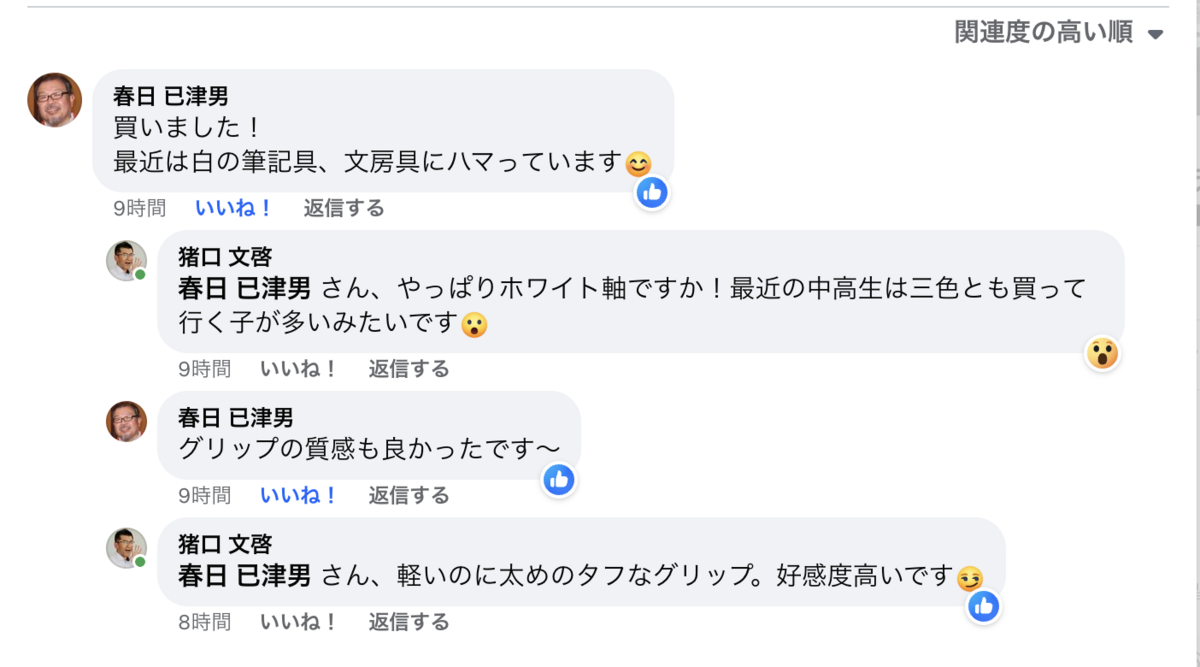Toggle いいね！ on グリップの質感 reply
This screenshot has width=1200, height=667.
click(x=299, y=495)
